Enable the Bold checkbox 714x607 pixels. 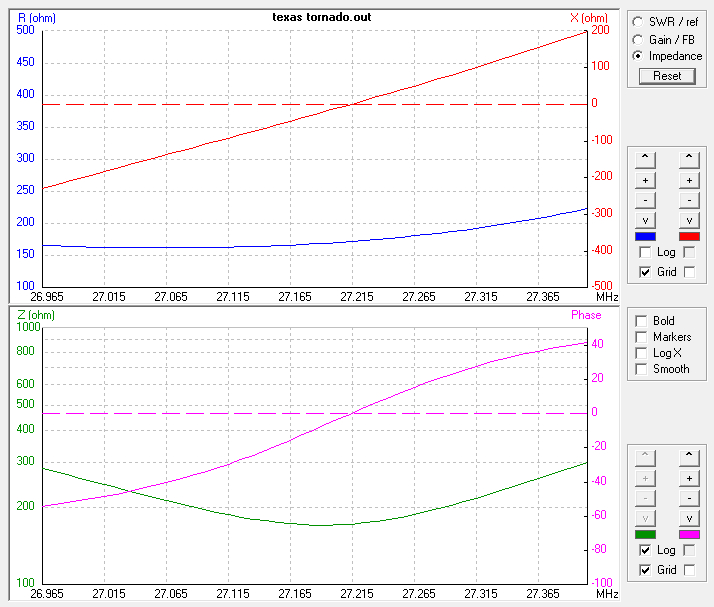pyautogui.click(x=642, y=321)
